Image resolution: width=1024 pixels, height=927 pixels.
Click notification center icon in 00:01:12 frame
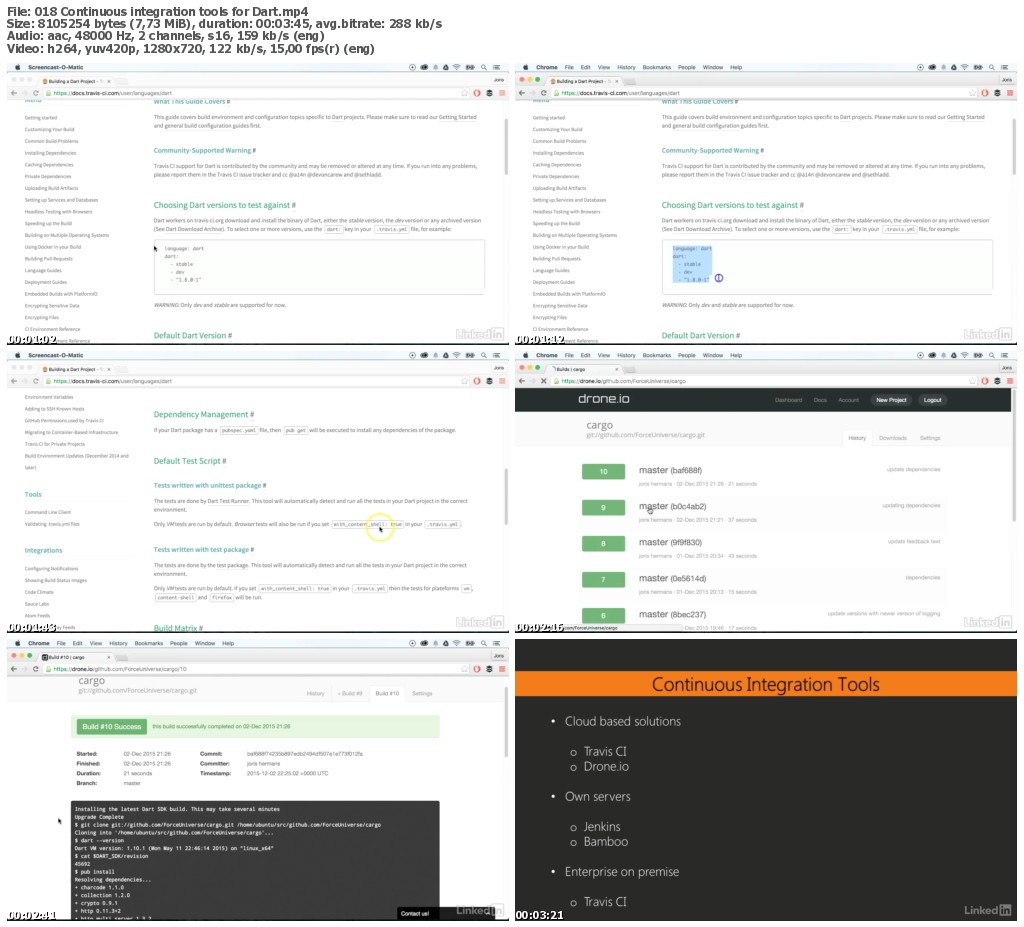(1004, 67)
